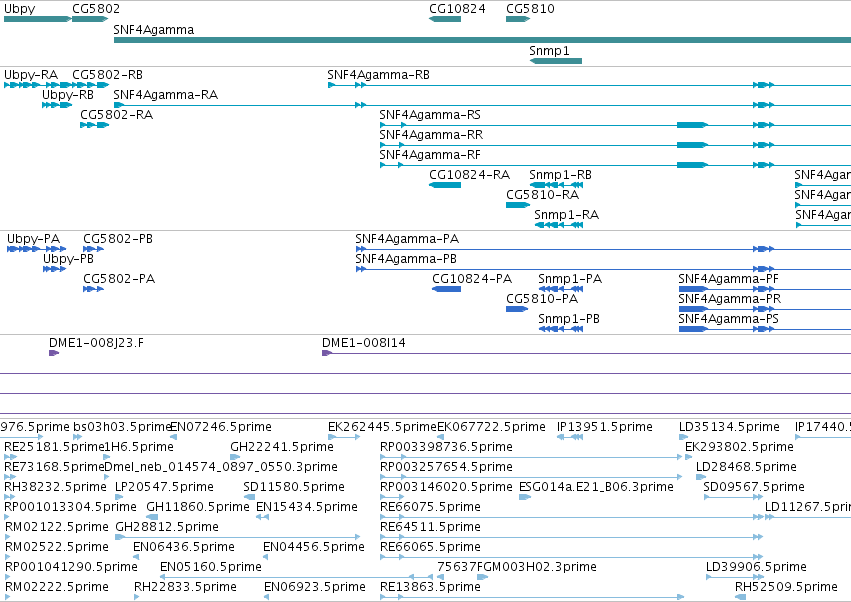Click EST RP003257654.5prime

446,467
